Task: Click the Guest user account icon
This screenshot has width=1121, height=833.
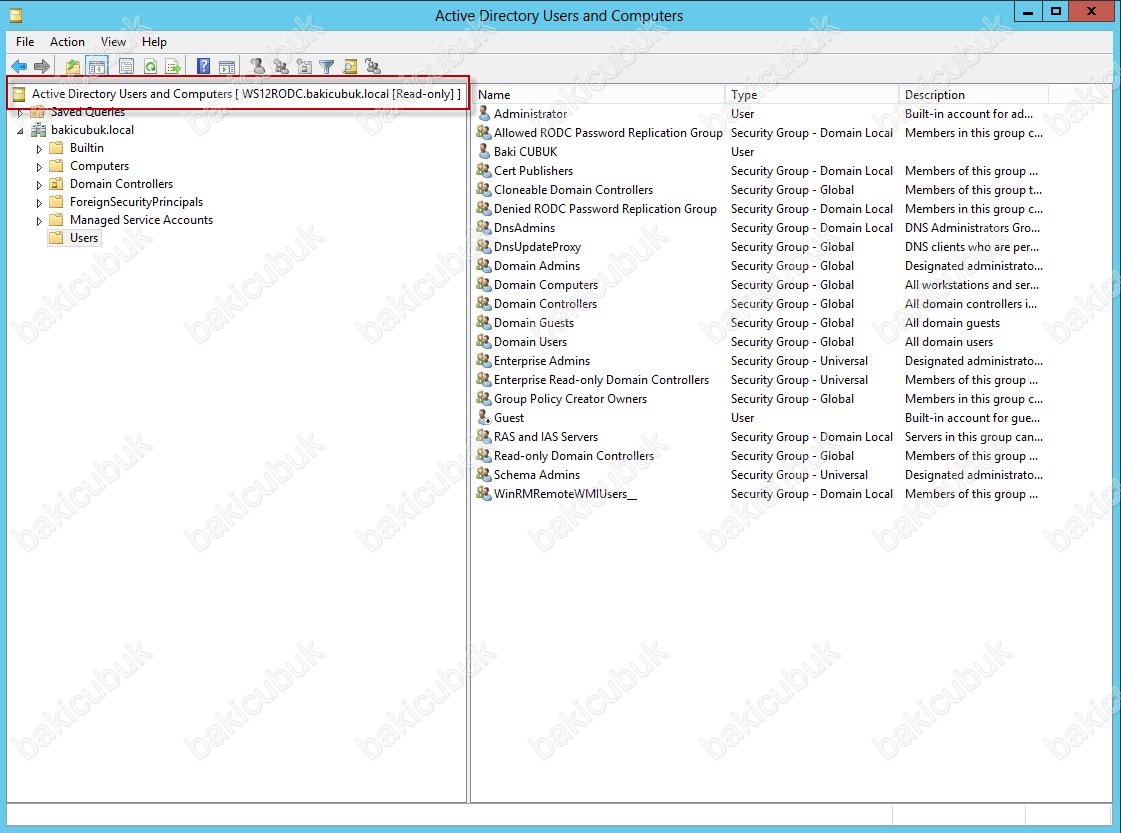Action: [484, 417]
